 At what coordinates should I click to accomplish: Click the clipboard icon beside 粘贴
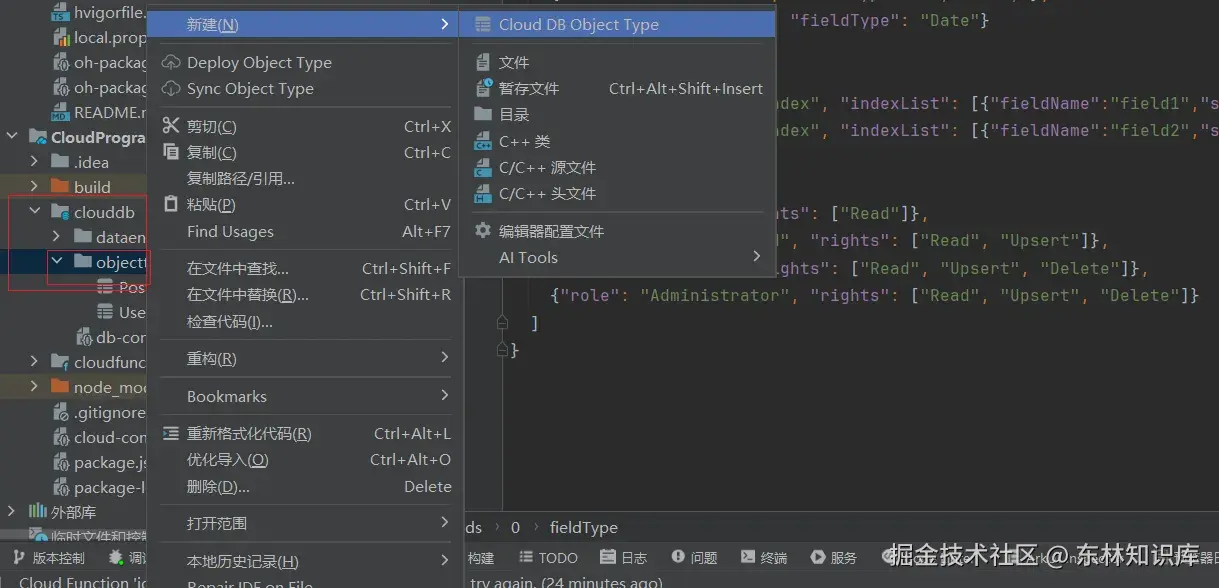click(170, 204)
